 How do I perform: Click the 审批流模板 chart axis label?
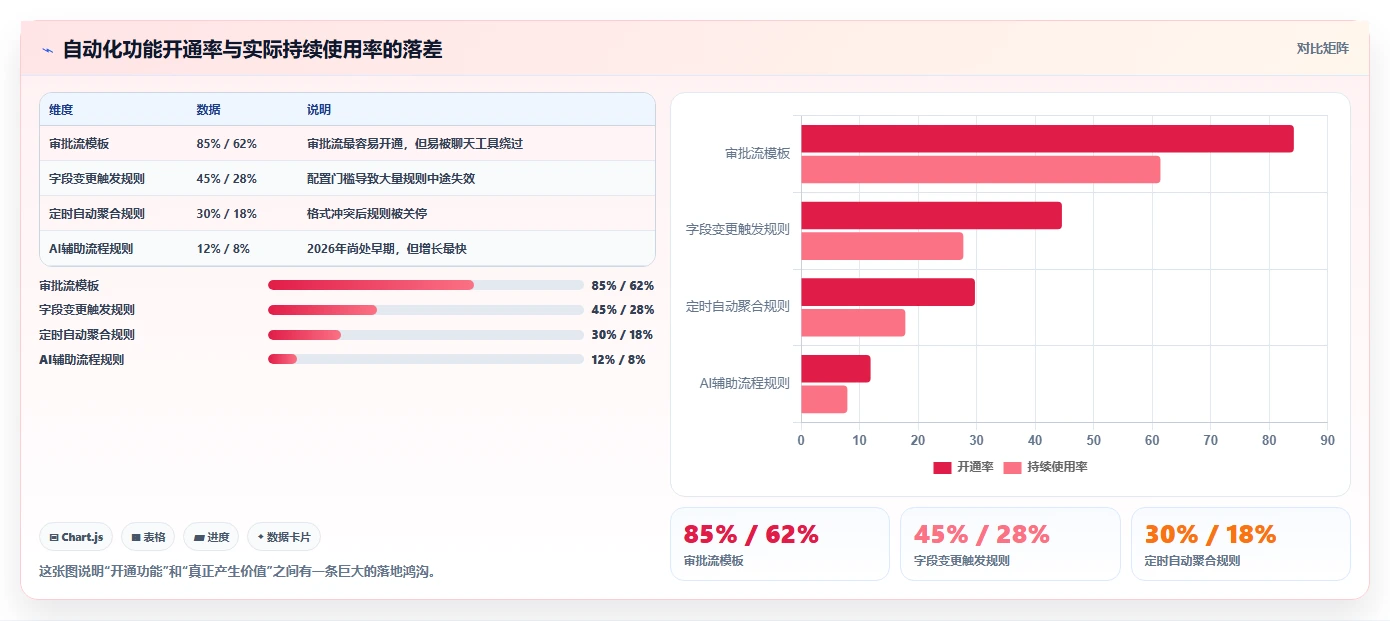pos(757,154)
